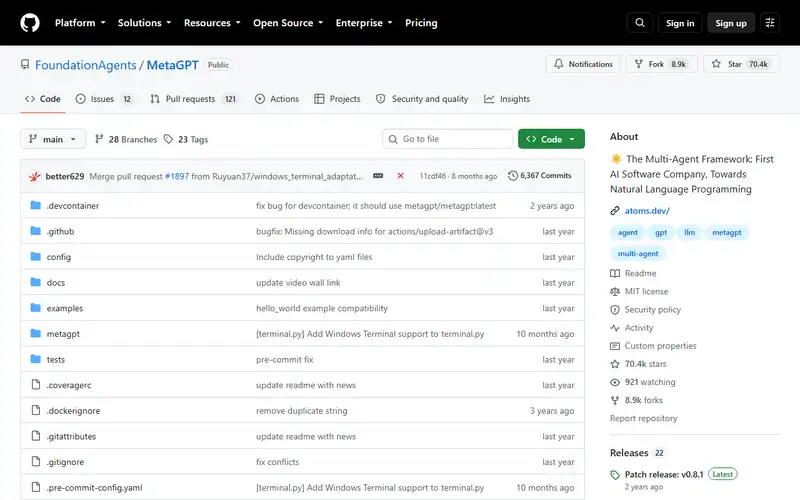800x500 pixels.
Task: Switch to Security and quality tab
Action: (422, 99)
